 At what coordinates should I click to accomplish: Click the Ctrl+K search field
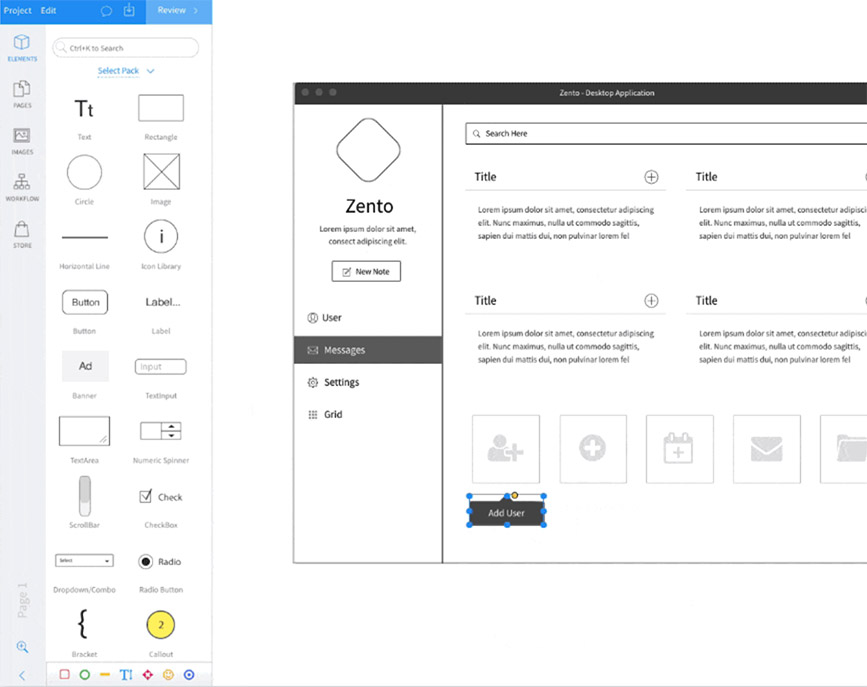[x=125, y=47]
